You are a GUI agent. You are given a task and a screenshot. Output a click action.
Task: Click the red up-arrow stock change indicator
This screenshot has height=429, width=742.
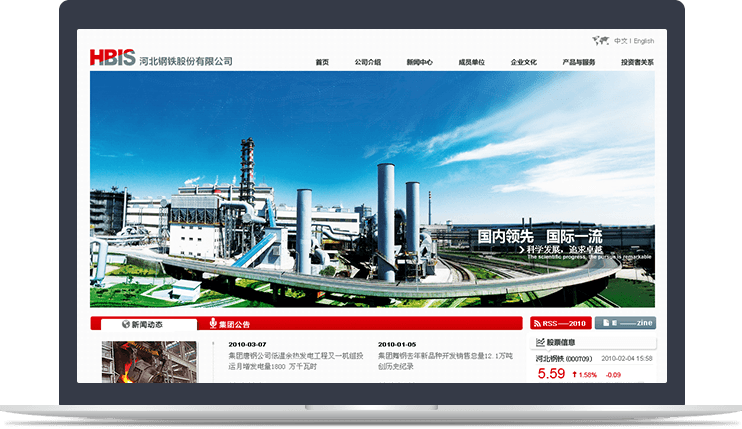coord(575,375)
